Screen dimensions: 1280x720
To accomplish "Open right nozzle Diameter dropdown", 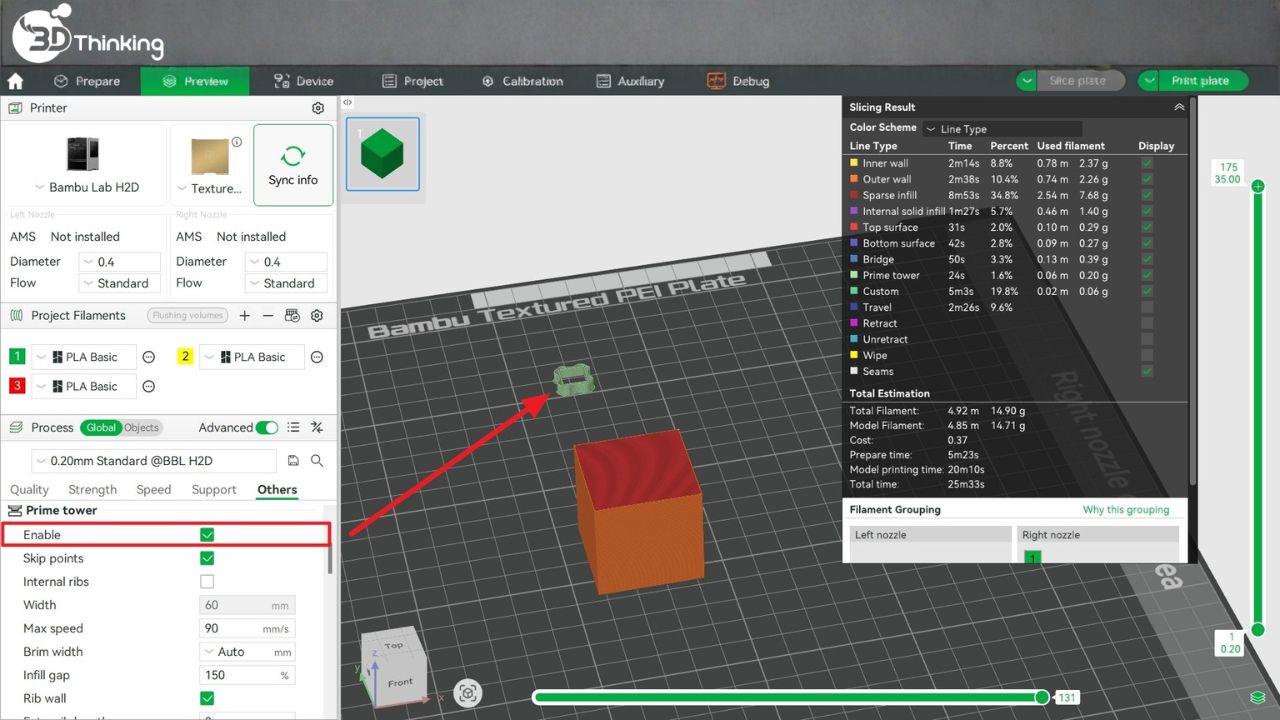I will (x=285, y=262).
